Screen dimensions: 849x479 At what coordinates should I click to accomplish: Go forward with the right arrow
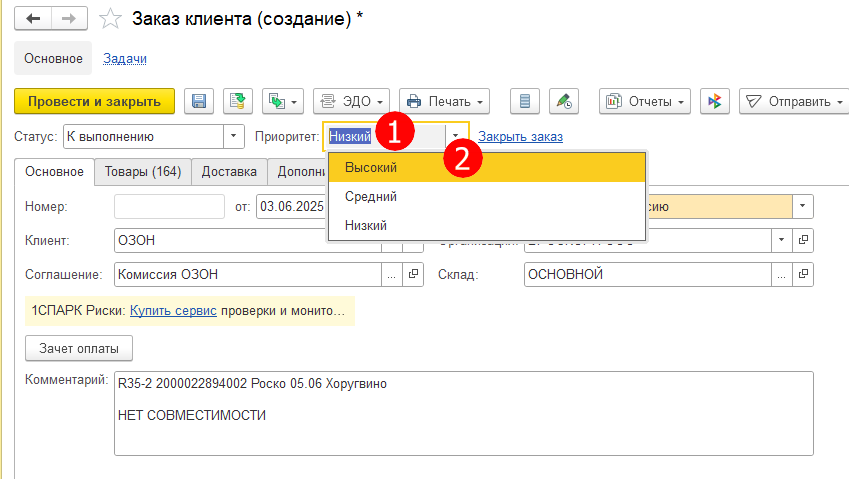click(69, 19)
